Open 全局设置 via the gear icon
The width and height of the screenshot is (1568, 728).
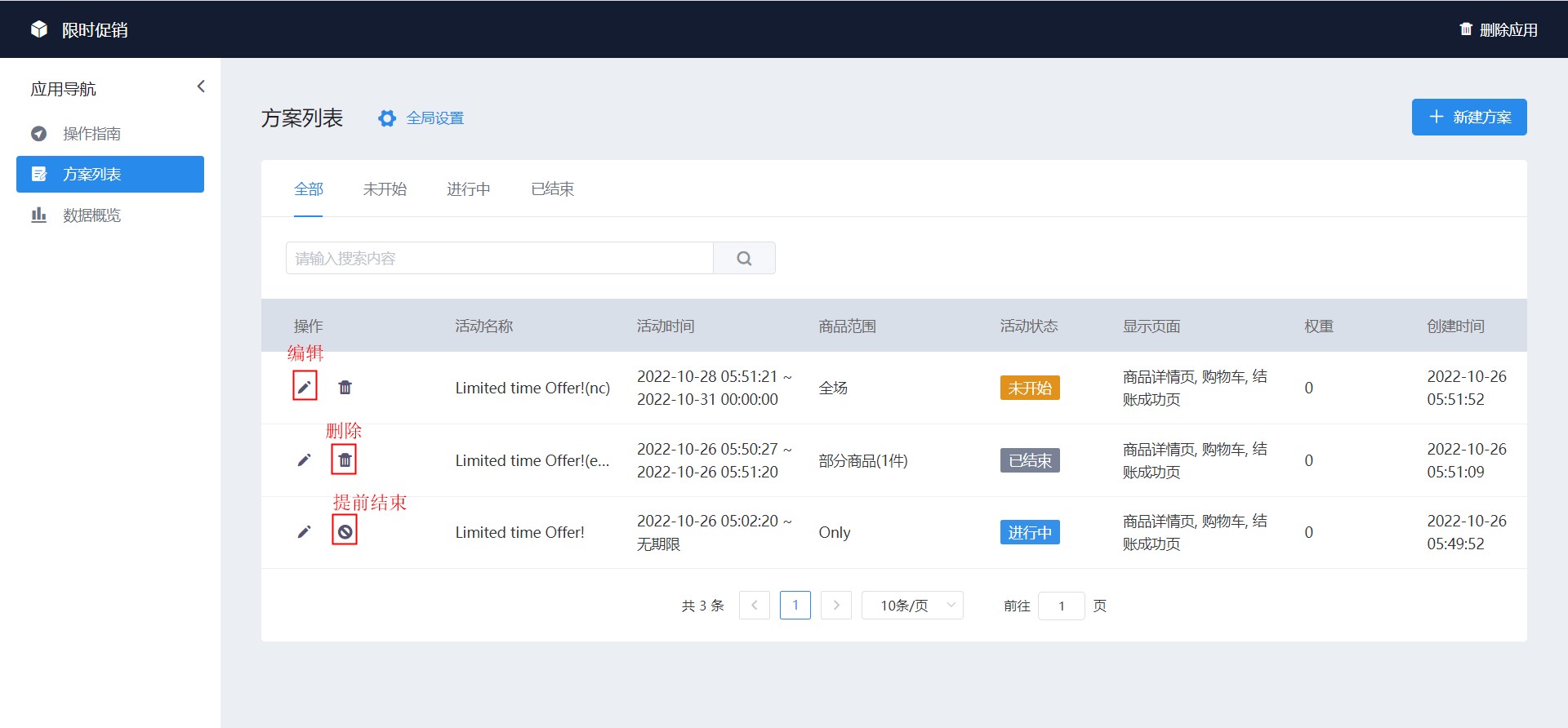[x=387, y=118]
